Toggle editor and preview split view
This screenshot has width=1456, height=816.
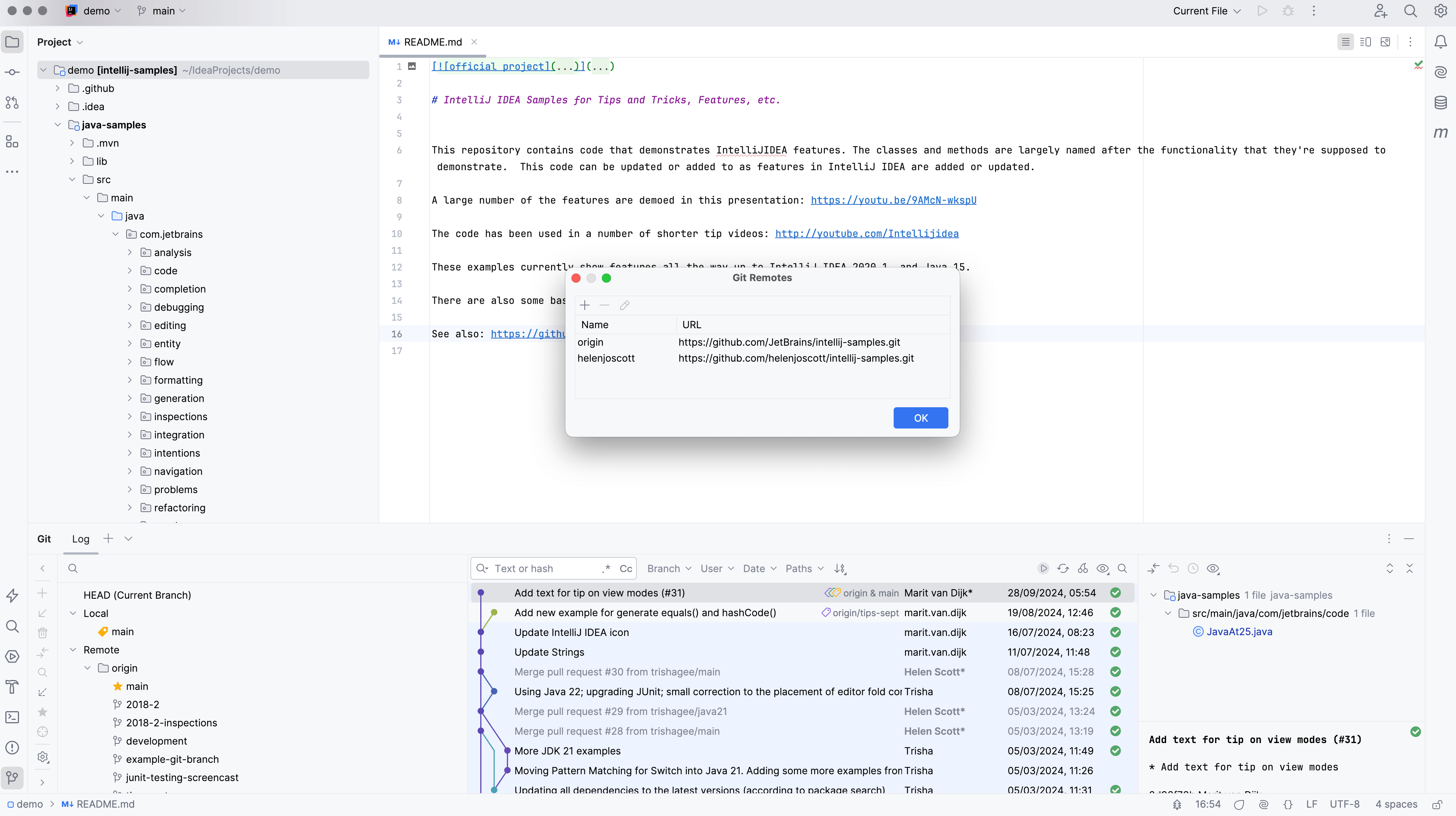pyautogui.click(x=1365, y=42)
